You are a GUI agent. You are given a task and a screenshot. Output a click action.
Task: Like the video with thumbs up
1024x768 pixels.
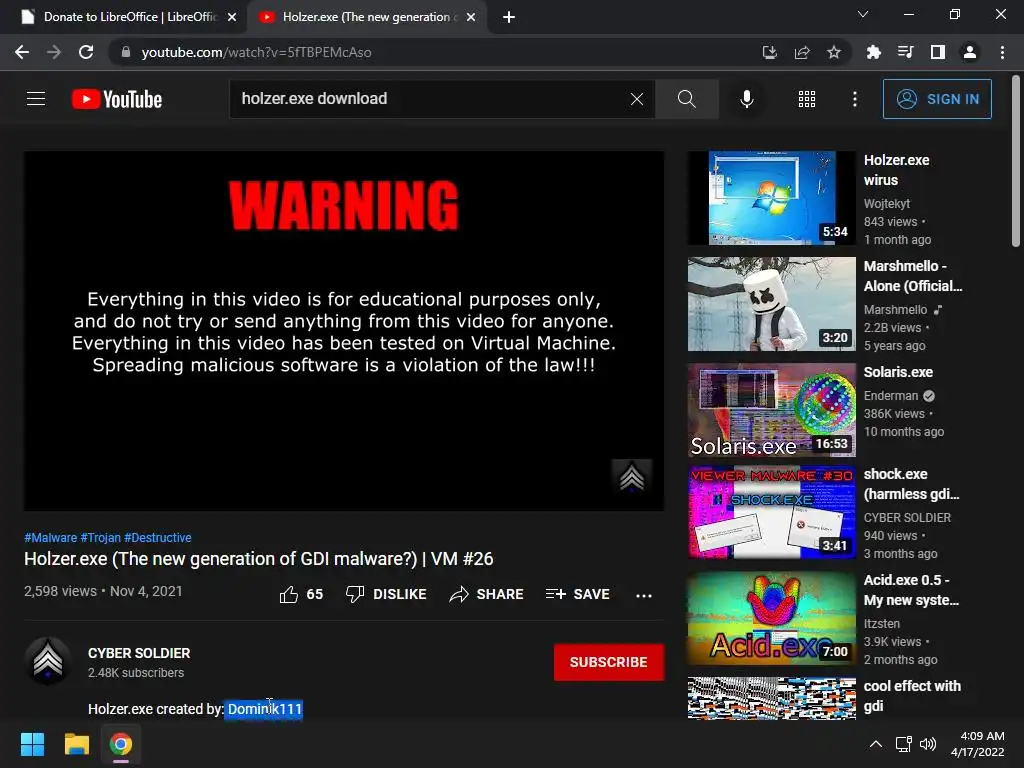point(301,594)
